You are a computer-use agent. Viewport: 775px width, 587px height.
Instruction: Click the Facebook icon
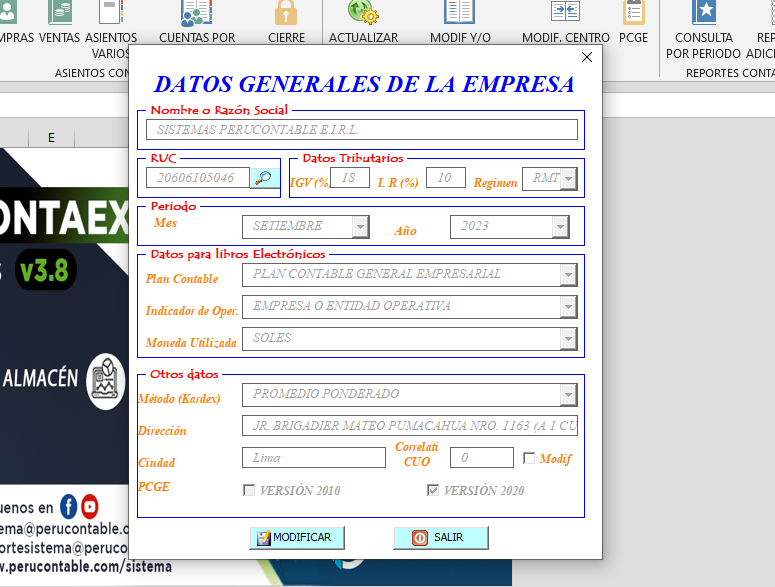[69, 506]
